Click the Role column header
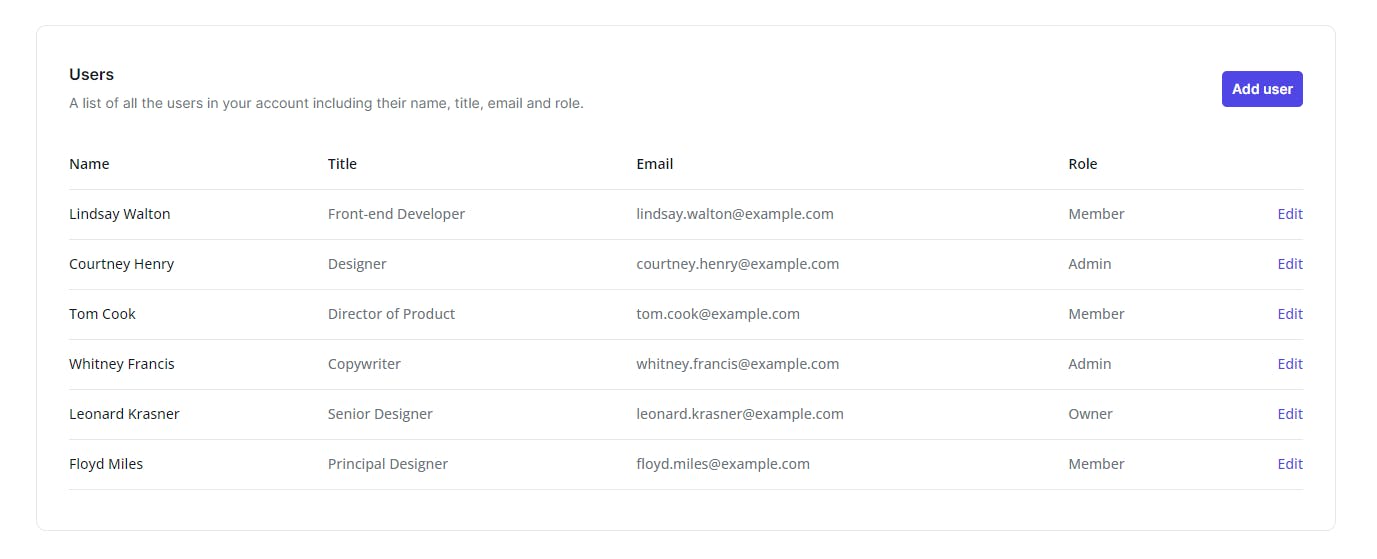Viewport: 1377px width, 559px height. 1083,164
